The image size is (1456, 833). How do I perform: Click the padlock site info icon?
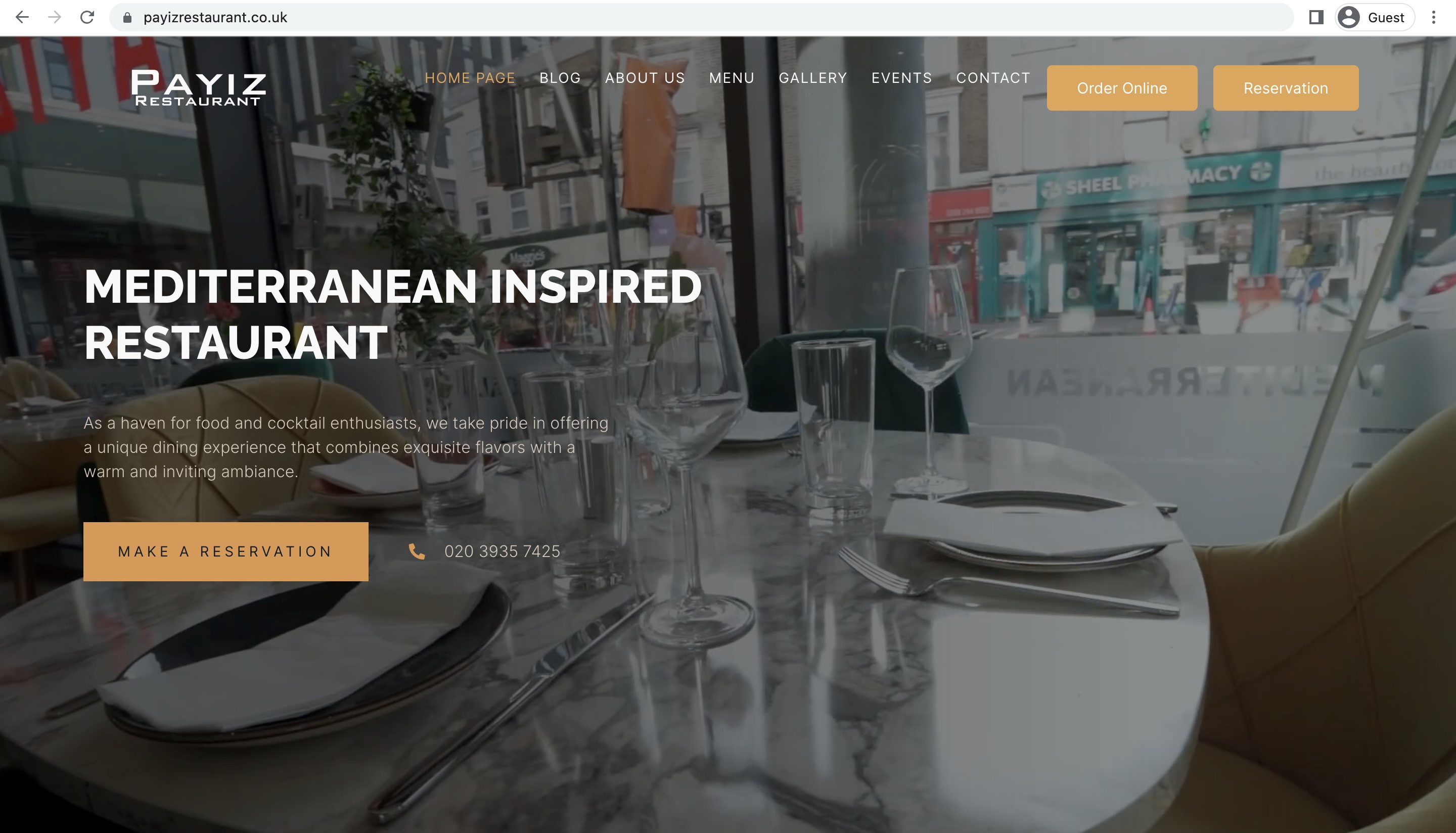[127, 18]
